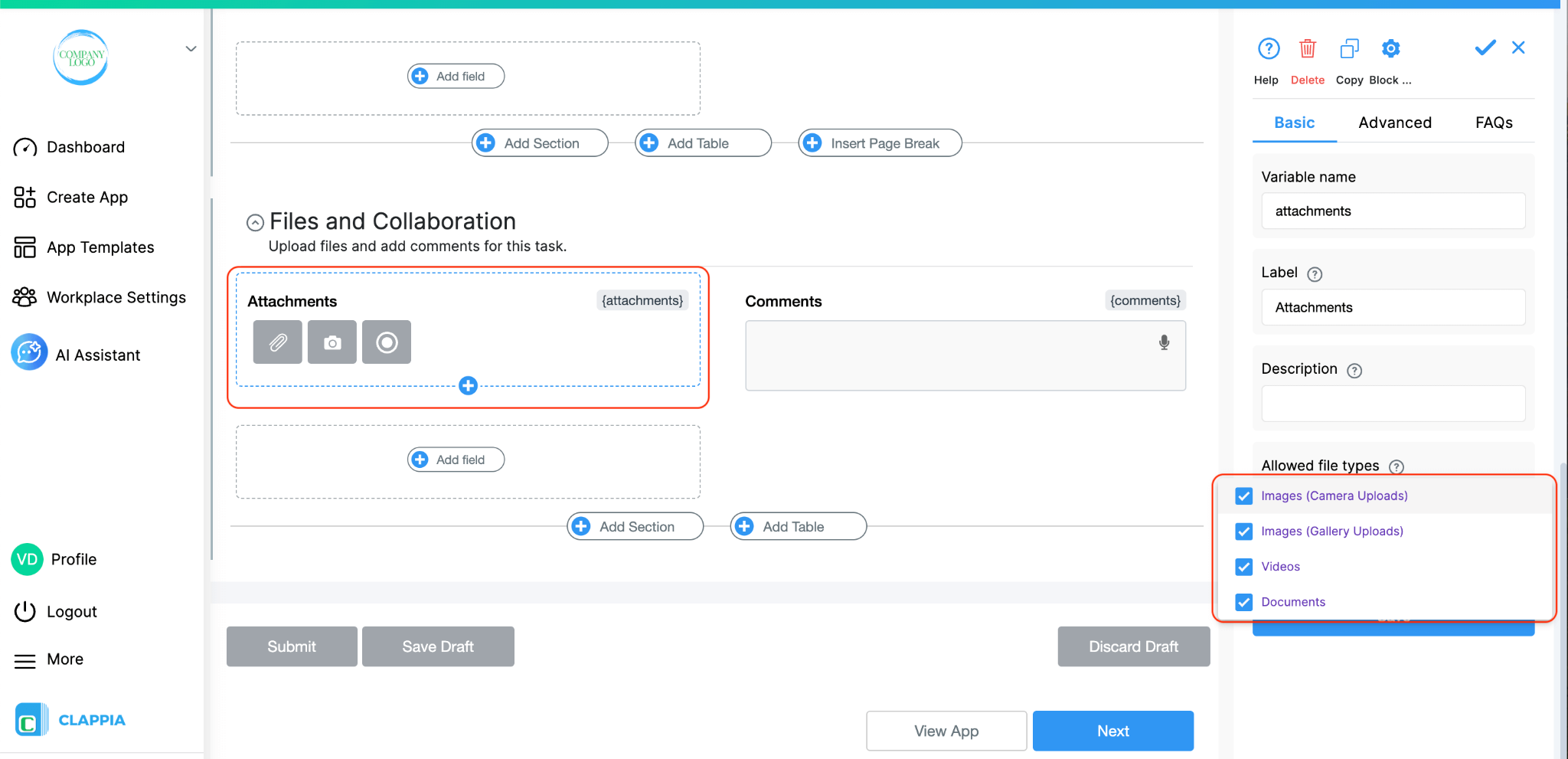The height and width of the screenshot is (759, 1568).
Task: Open the FAQs tab
Action: pos(1493,123)
